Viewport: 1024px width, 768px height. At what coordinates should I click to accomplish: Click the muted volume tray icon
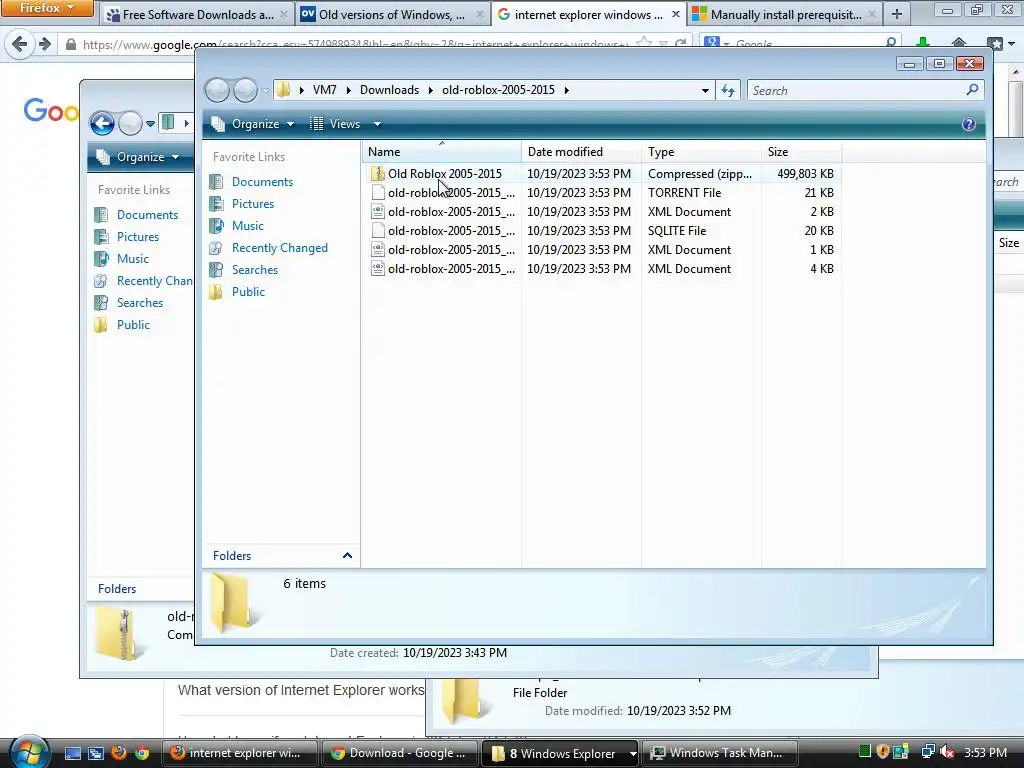pos(947,753)
